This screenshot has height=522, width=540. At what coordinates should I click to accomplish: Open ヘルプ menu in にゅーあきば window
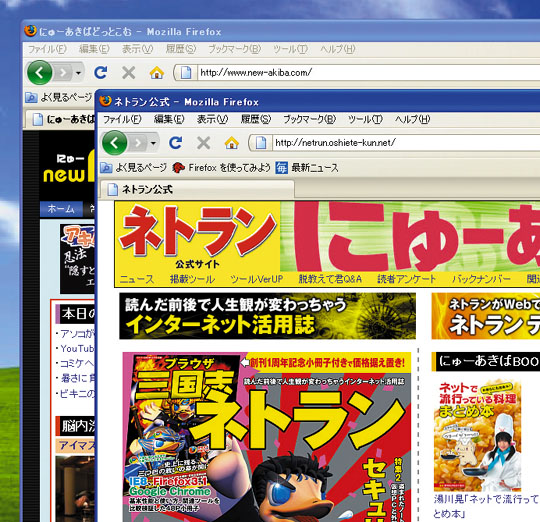337,49
